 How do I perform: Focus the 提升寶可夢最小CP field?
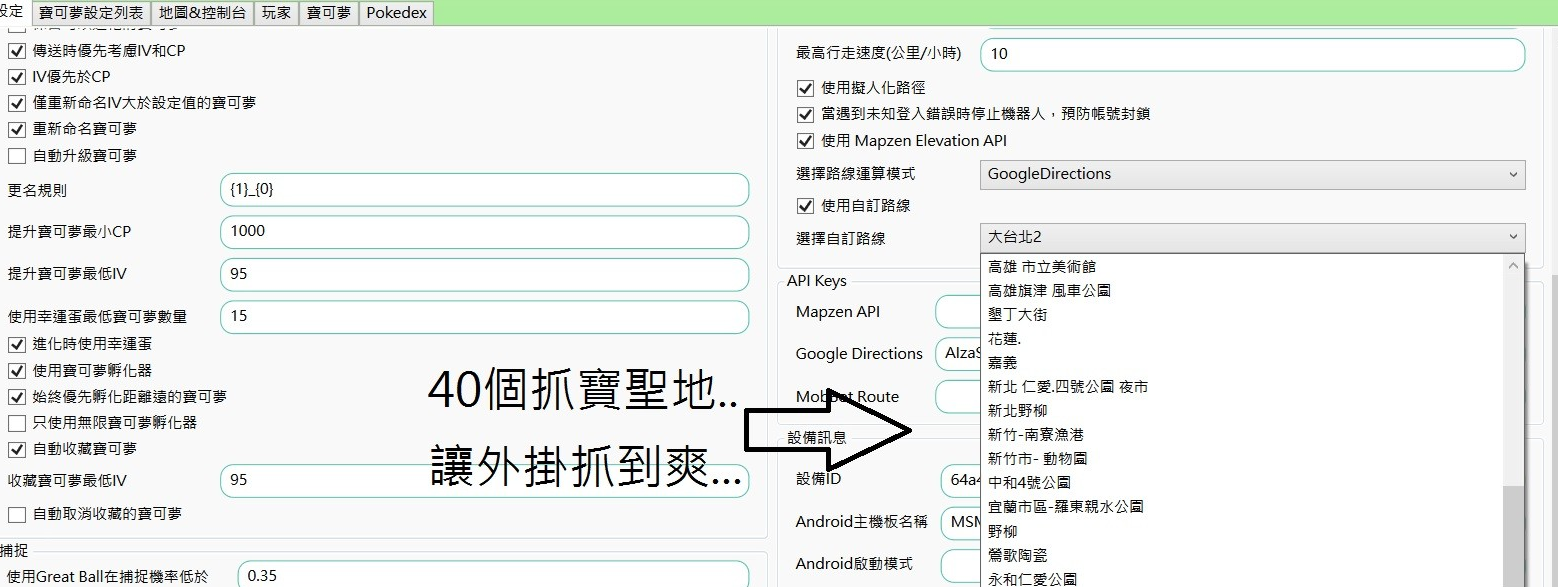[x=484, y=232]
